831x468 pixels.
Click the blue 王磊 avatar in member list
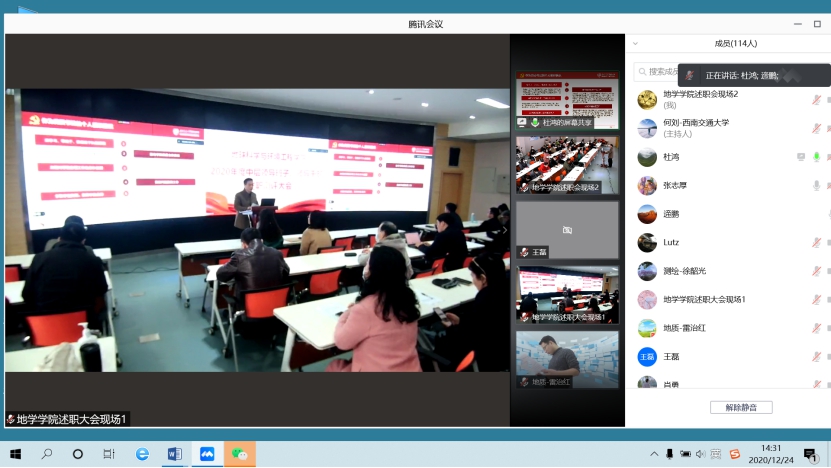[x=647, y=356]
